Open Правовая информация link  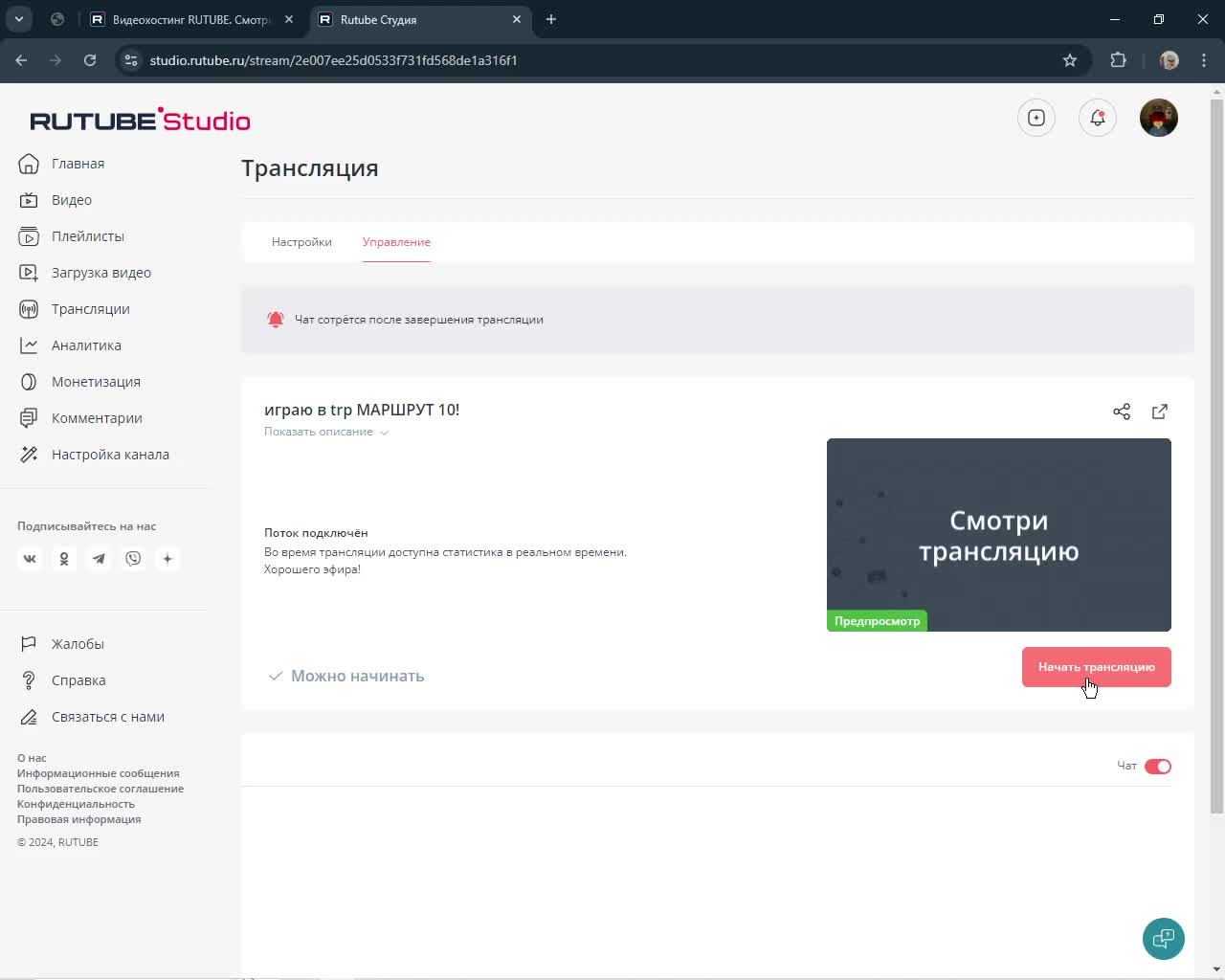click(78, 819)
